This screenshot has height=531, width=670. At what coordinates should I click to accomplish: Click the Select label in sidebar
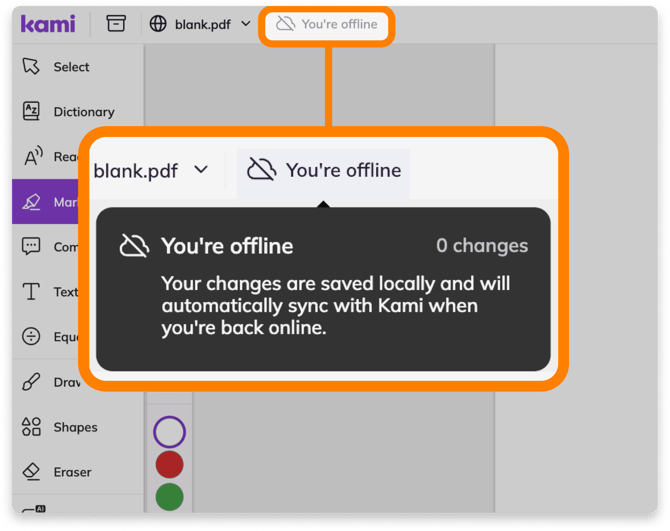(x=71, y=67)
